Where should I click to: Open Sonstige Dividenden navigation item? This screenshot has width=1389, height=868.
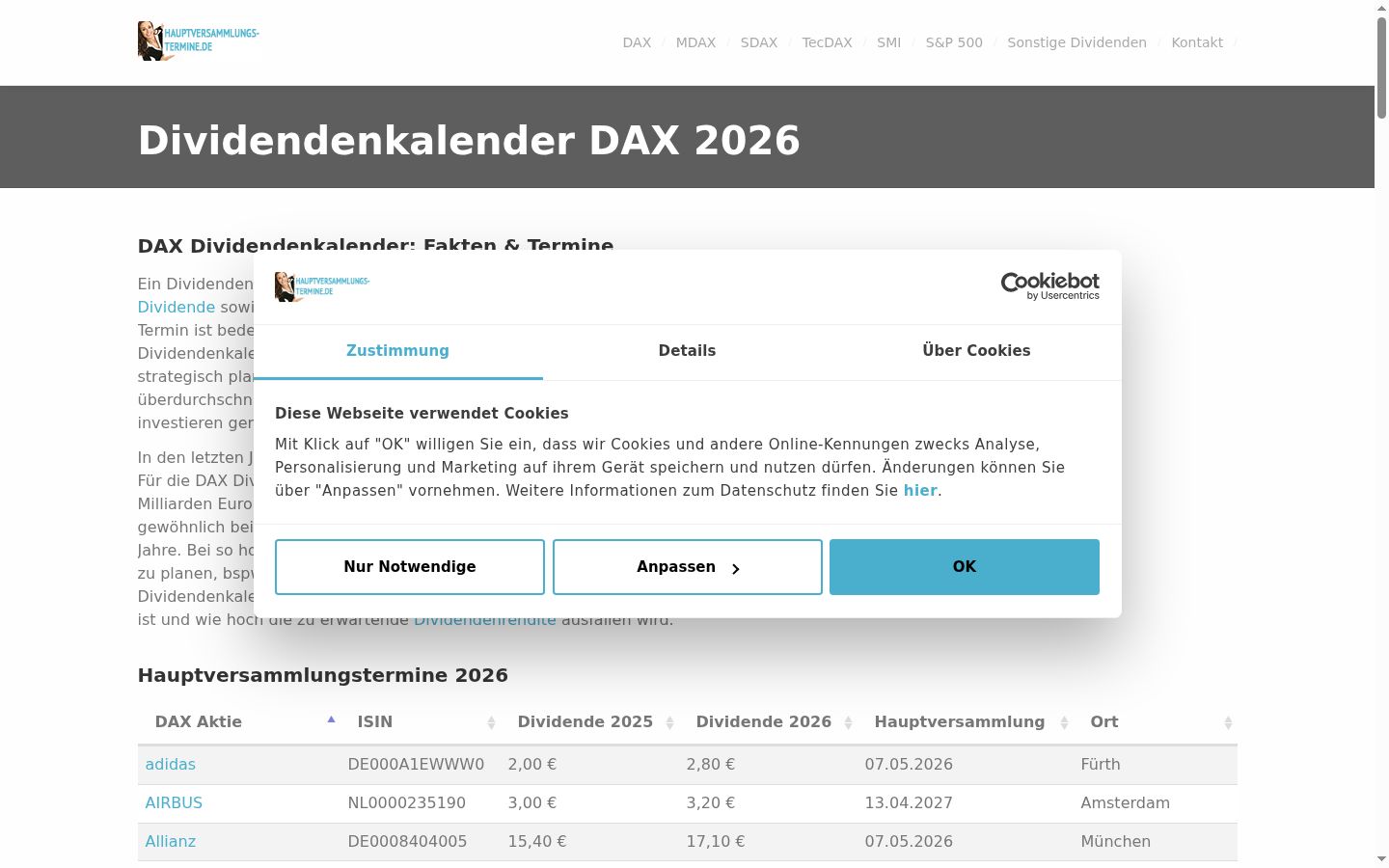(x=1076, y=42)
